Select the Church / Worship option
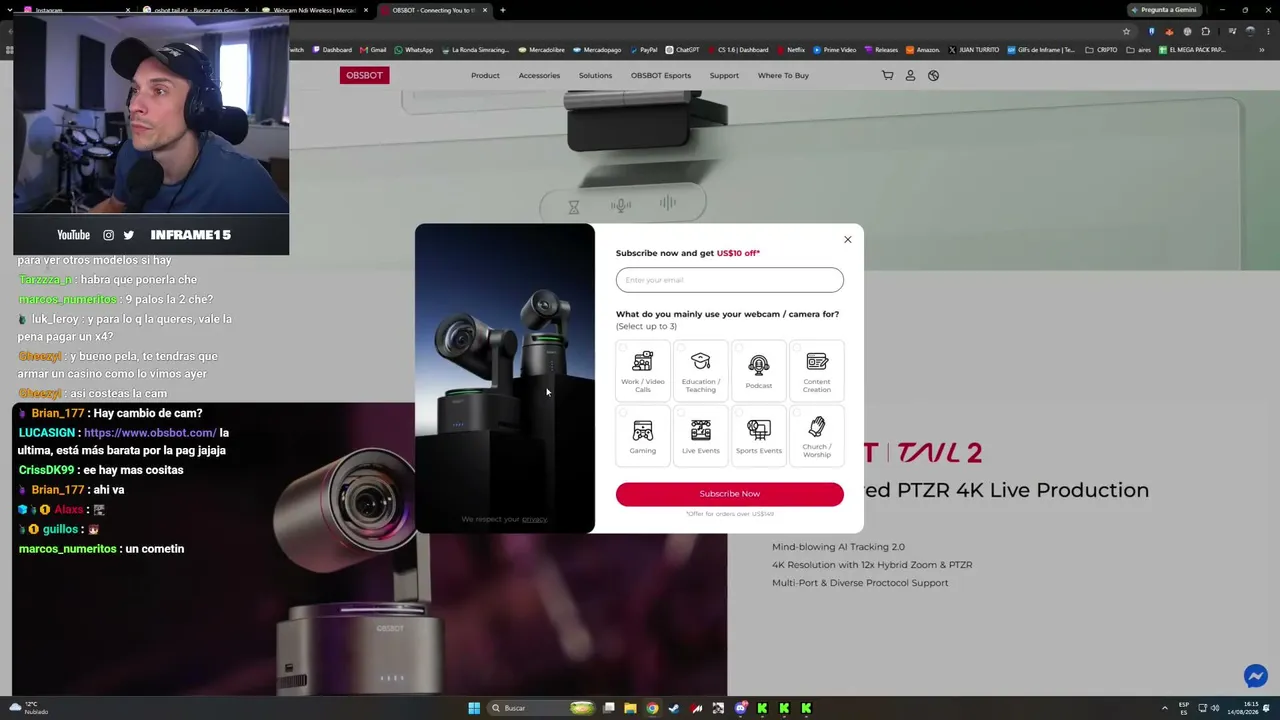 817,436
